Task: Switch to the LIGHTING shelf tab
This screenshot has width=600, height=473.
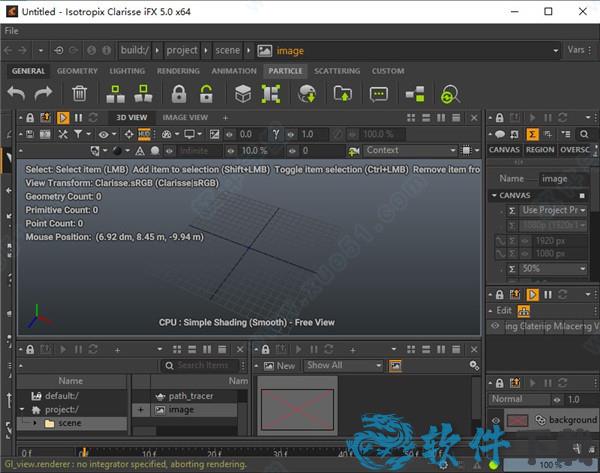Action: (x=127, y=71)
